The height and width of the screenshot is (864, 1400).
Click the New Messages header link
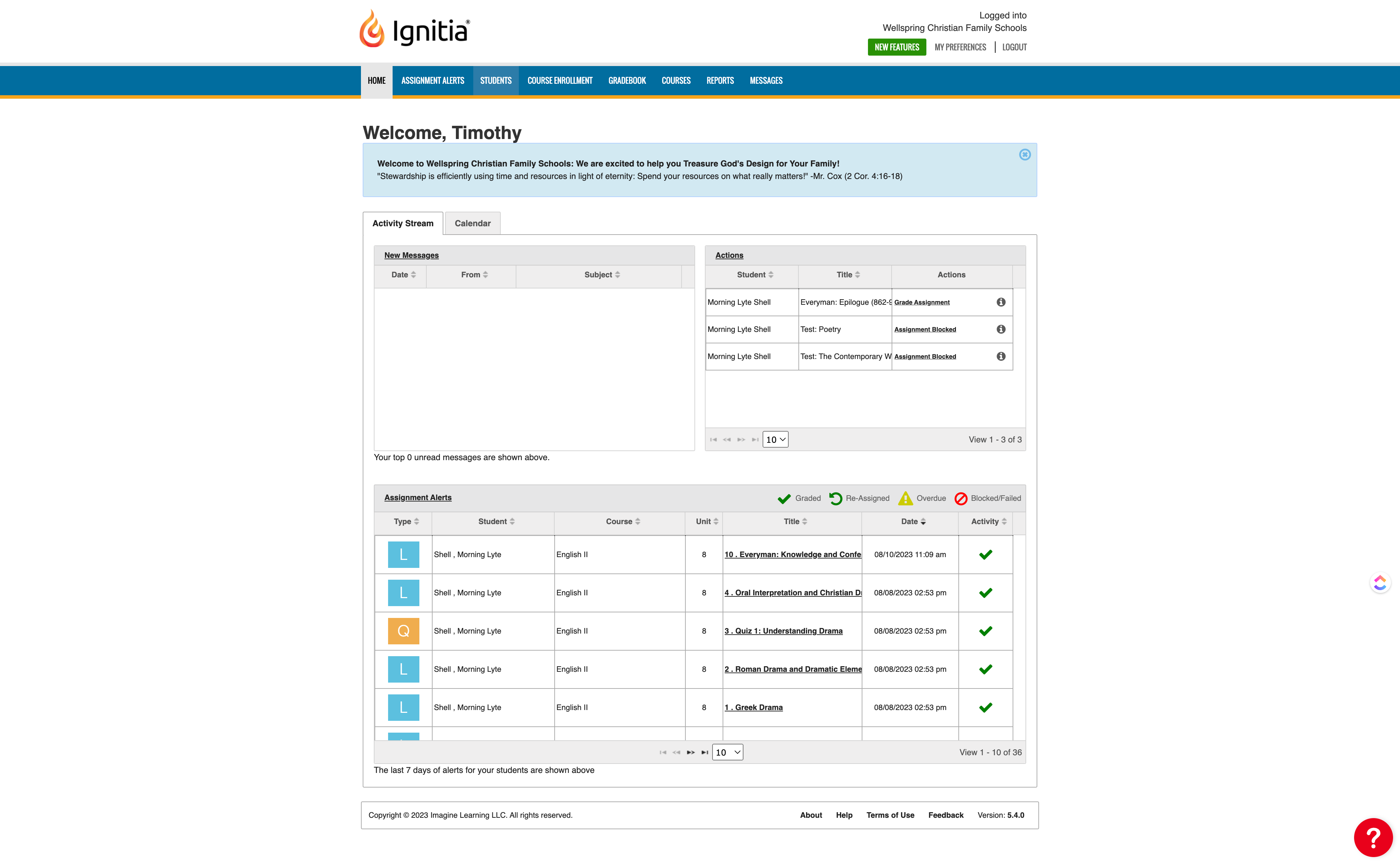(411, 255)
